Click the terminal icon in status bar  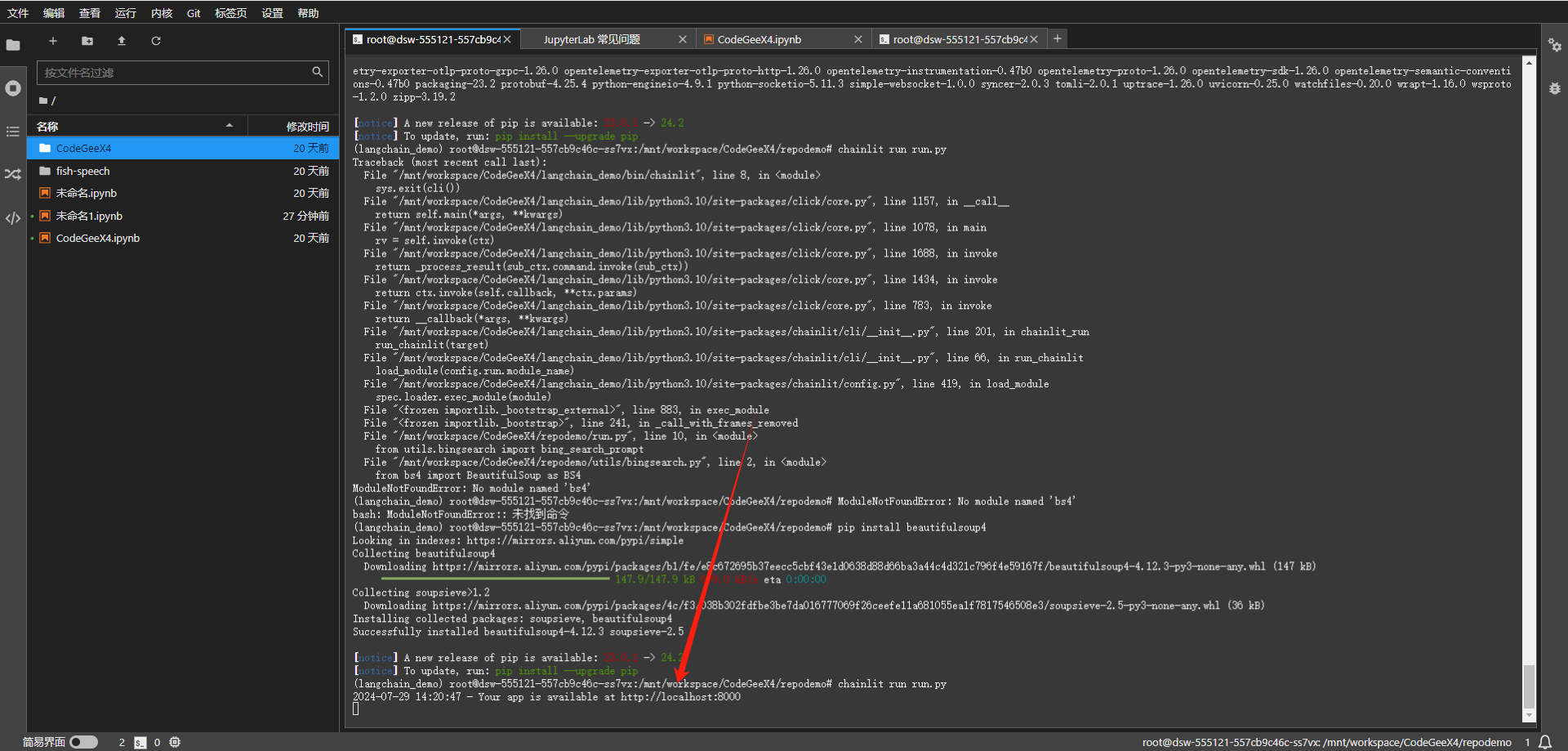[x=140, y=742]
